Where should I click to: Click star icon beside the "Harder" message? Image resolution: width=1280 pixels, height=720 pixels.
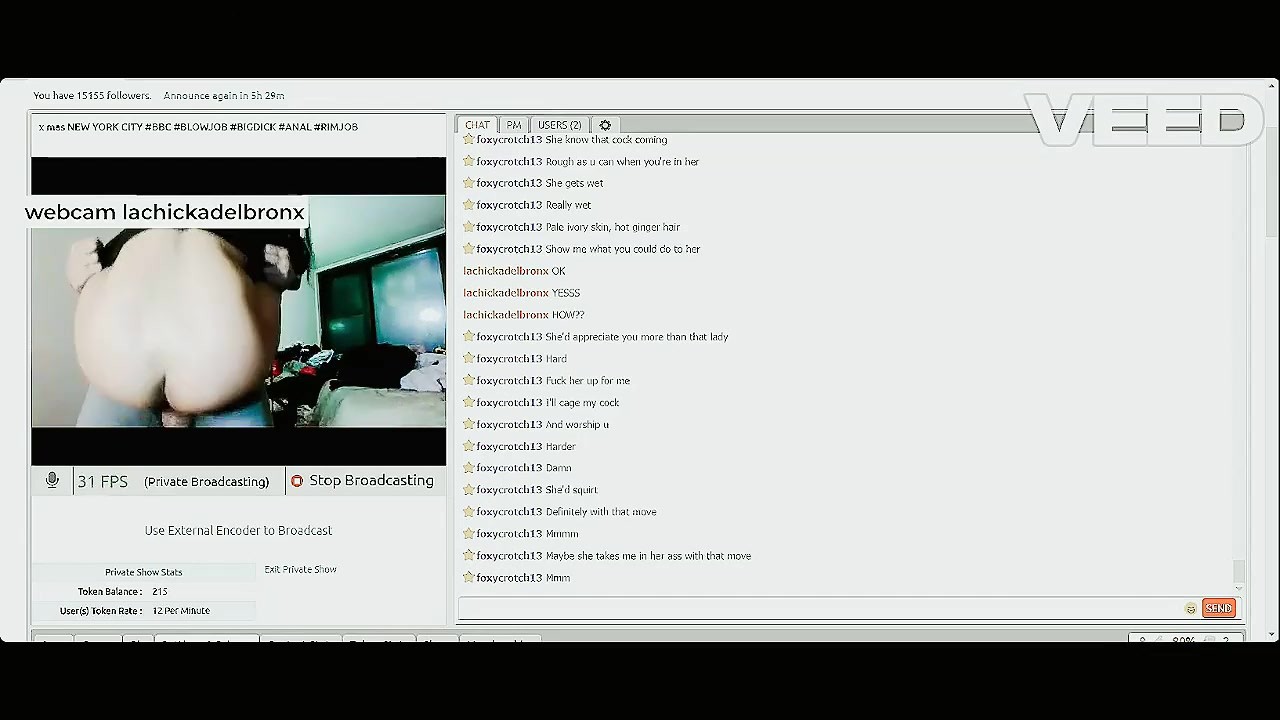468,446
